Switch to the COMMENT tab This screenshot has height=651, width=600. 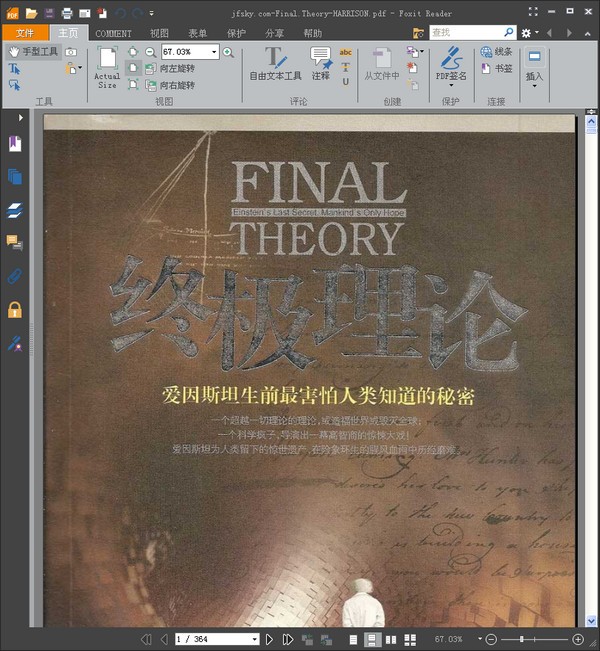113,34
